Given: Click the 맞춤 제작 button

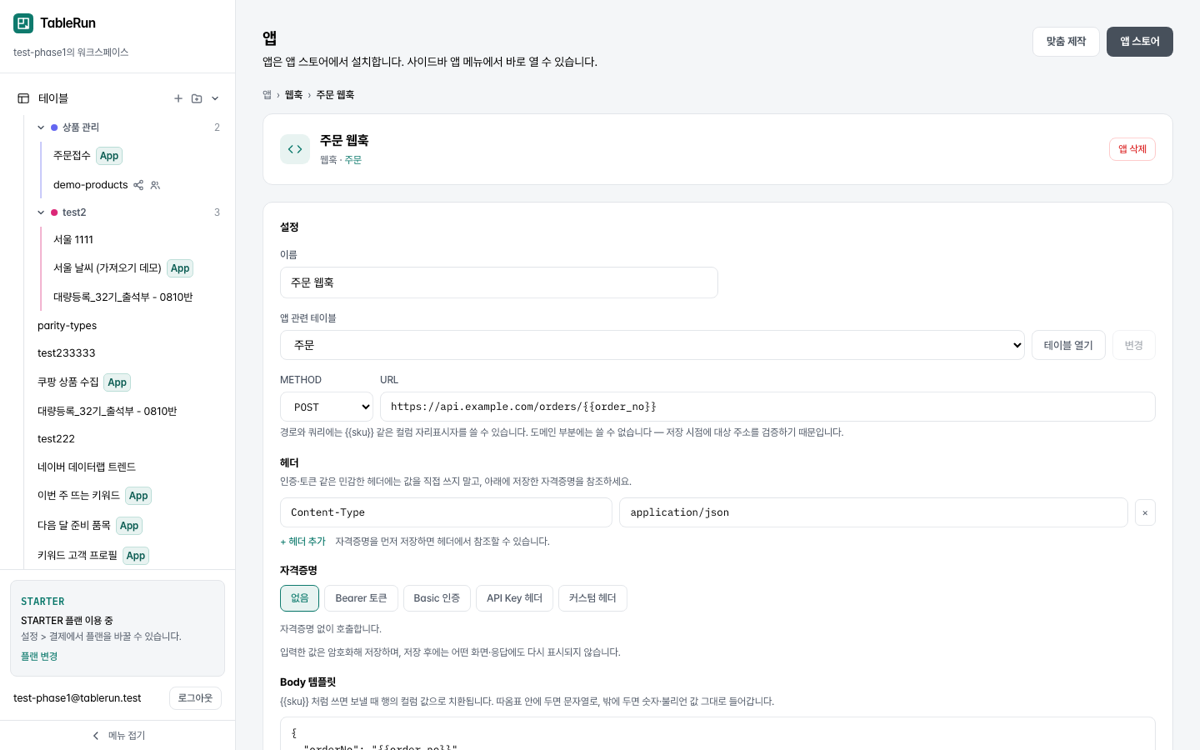Looking at the screenshot, I should pyautogui.click(x=1066, y=42).
